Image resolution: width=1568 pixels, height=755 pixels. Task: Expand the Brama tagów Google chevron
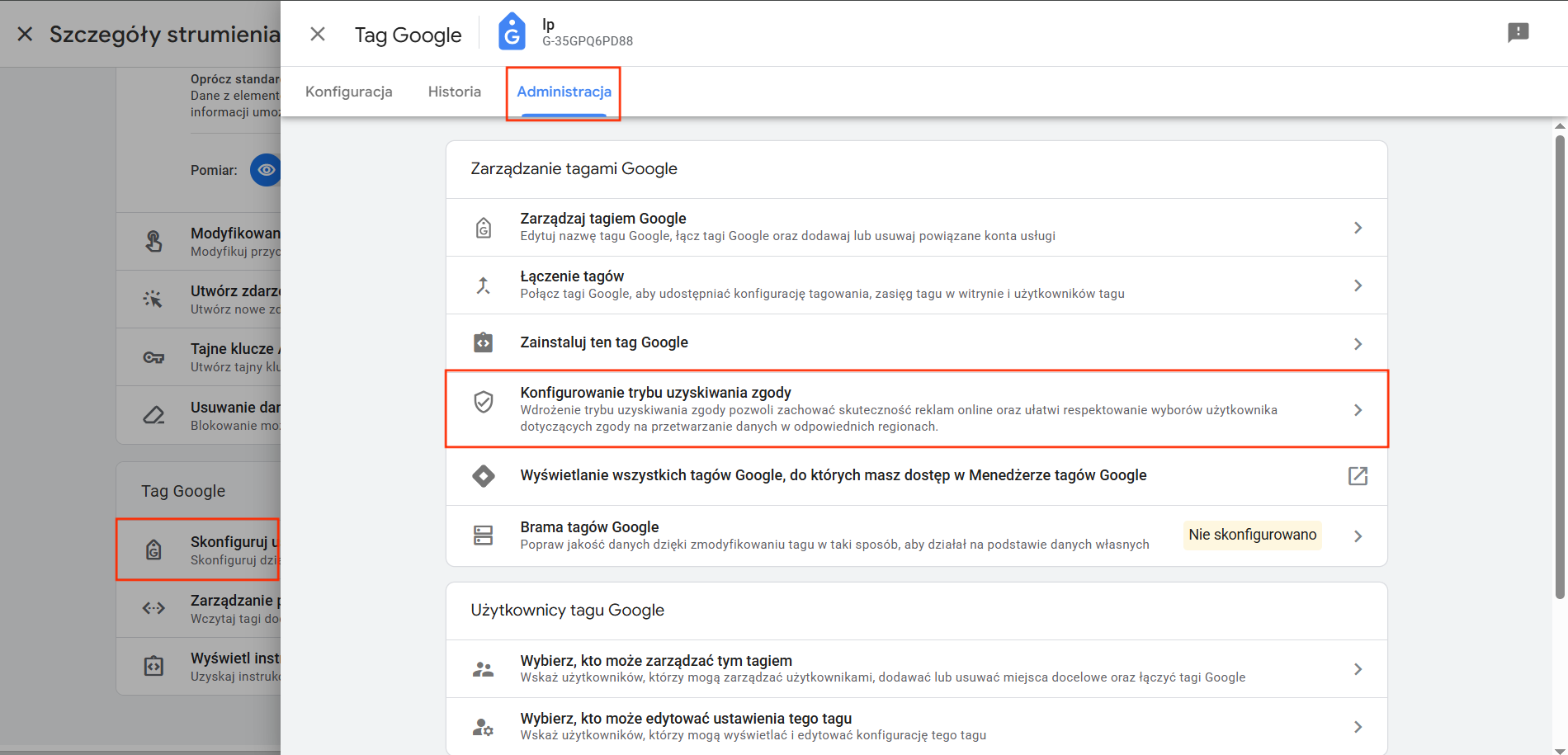[x=1358, y=536]
